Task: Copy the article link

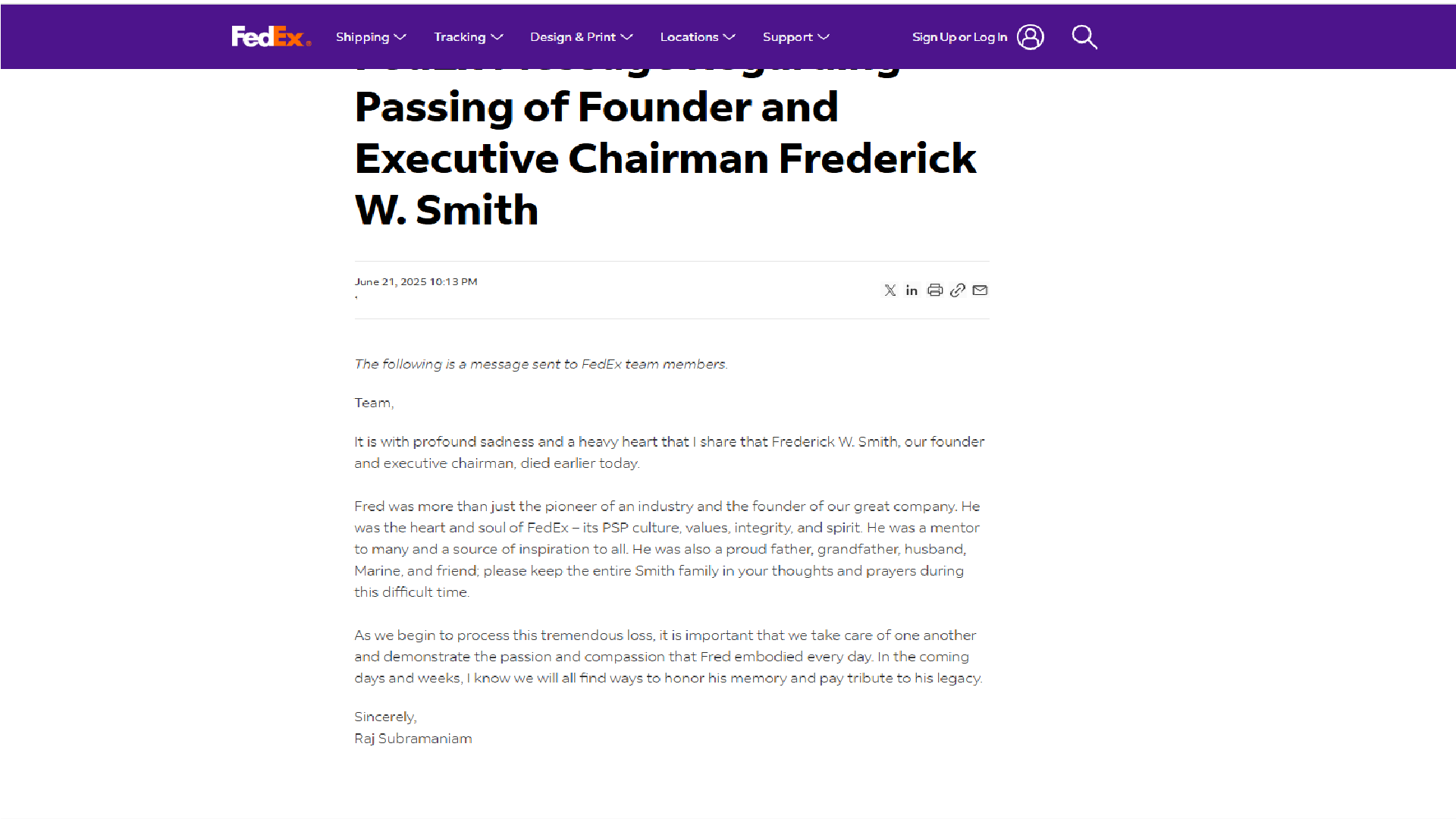Action: pyautogui.click(x=957, y=290)
